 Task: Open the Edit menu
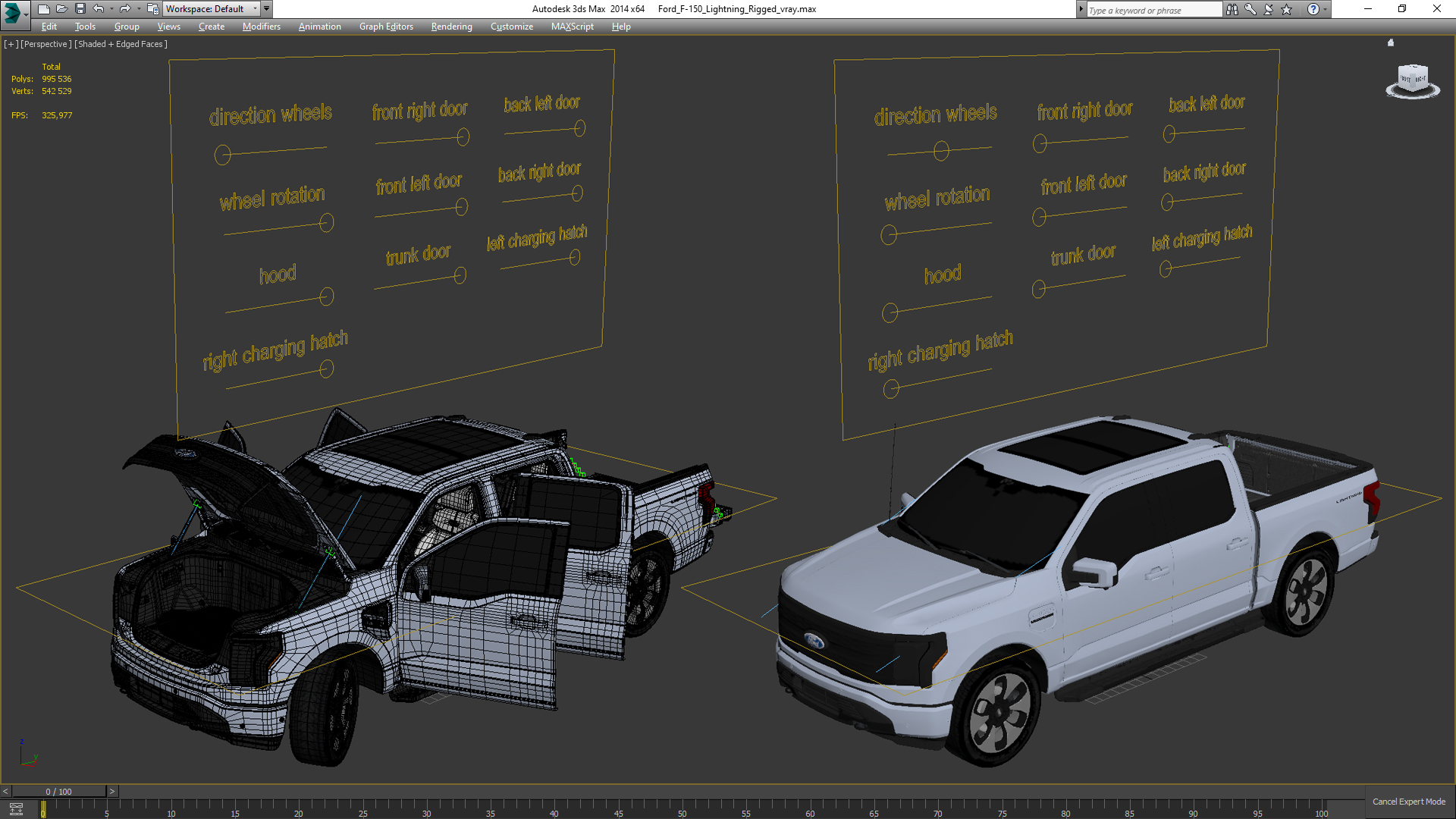49,27
